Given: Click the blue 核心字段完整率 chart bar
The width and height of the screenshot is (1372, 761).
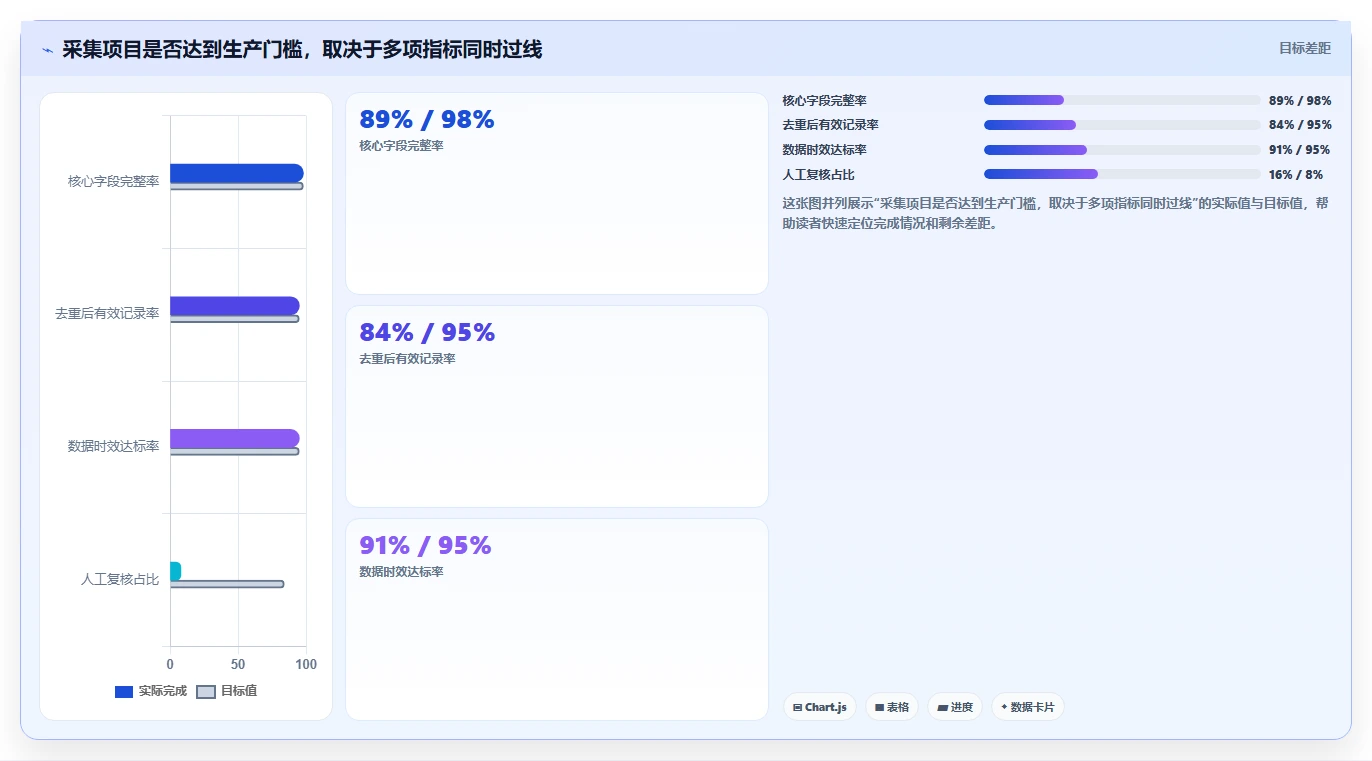Looking at the screenshot, I should (237, 173).
